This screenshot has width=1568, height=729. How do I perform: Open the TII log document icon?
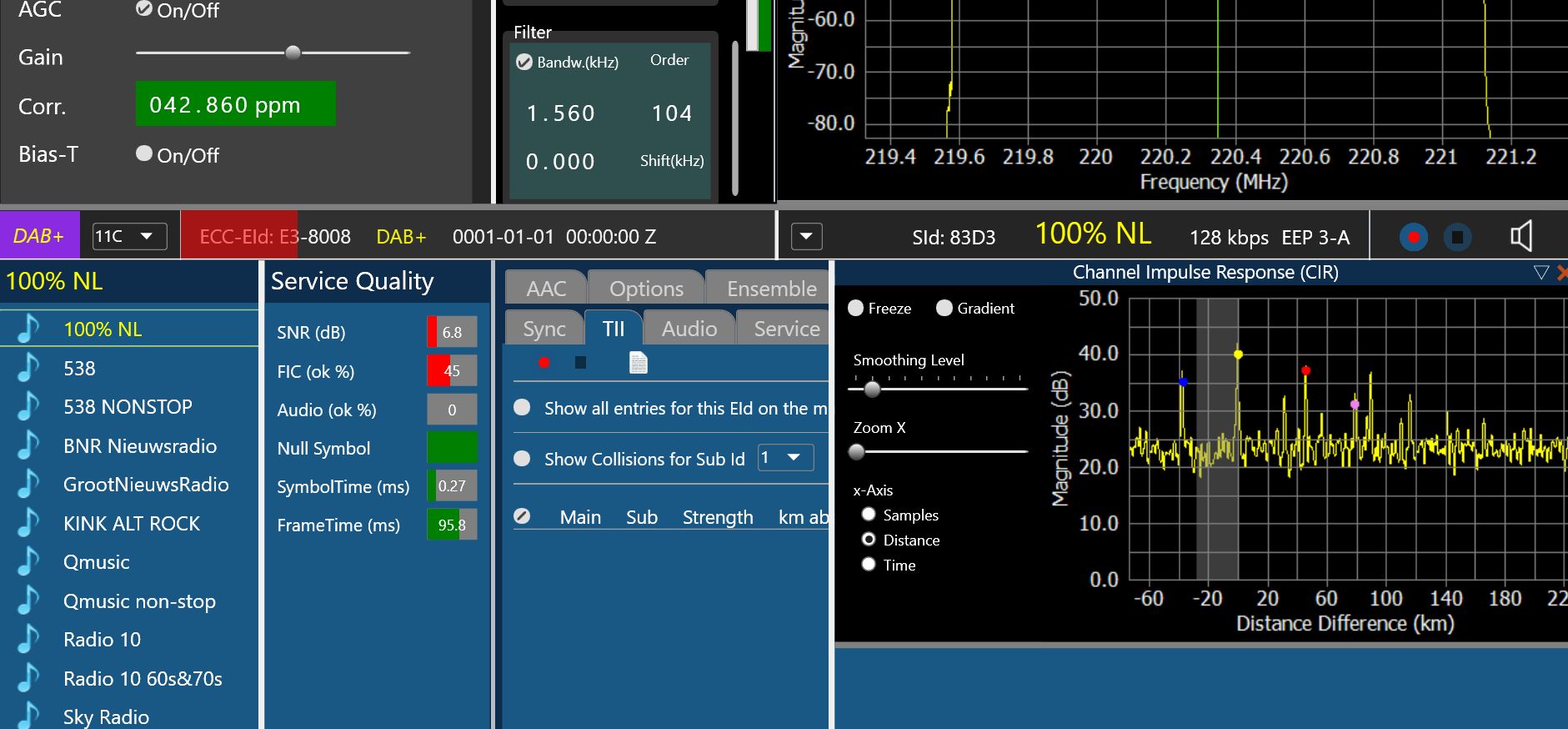638,363
